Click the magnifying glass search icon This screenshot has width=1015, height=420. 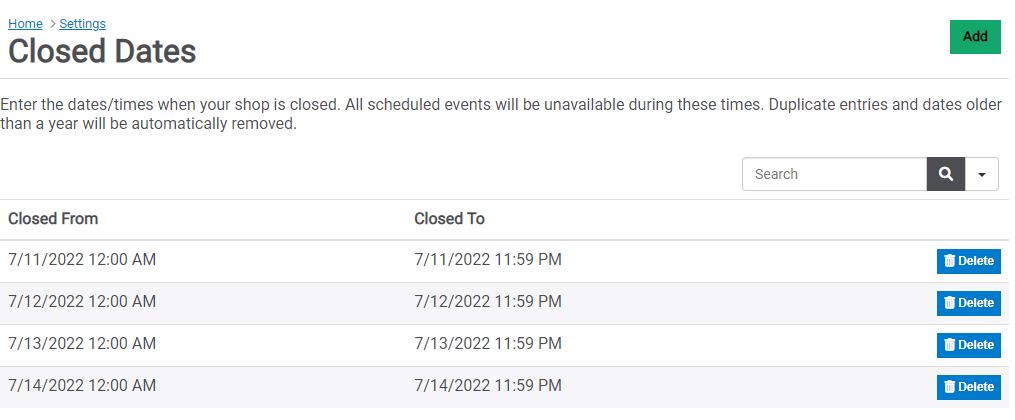click(x=946, y=174)
